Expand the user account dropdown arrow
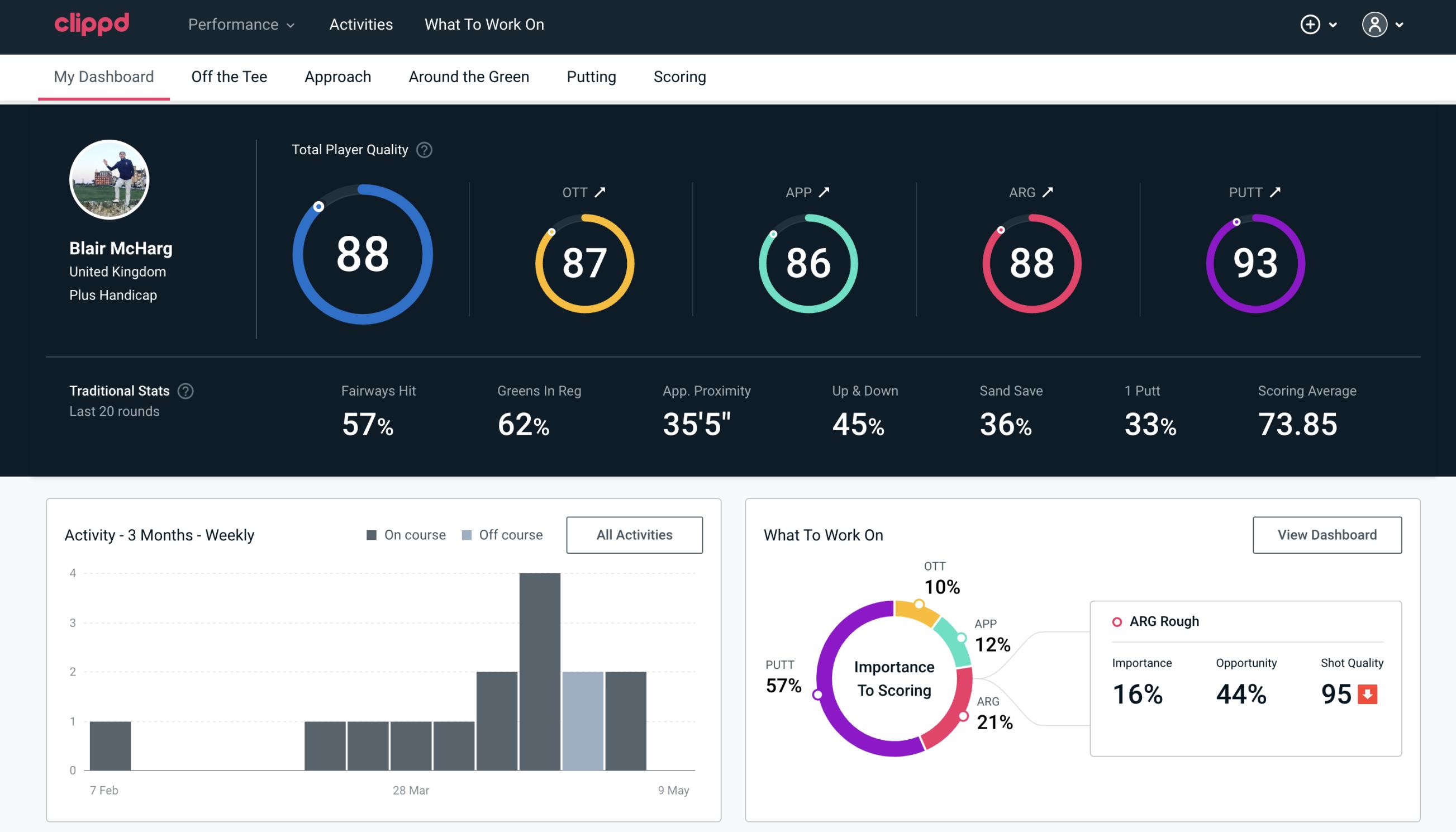The height and width of the screenshot is (832, 1456). pyautogui.click(x=1400, y=25)
